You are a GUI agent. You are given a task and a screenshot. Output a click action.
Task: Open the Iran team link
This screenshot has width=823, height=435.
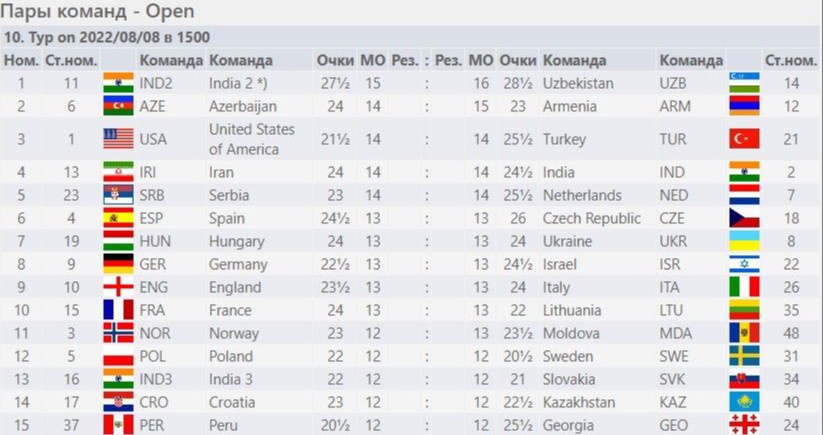(224, 172)
